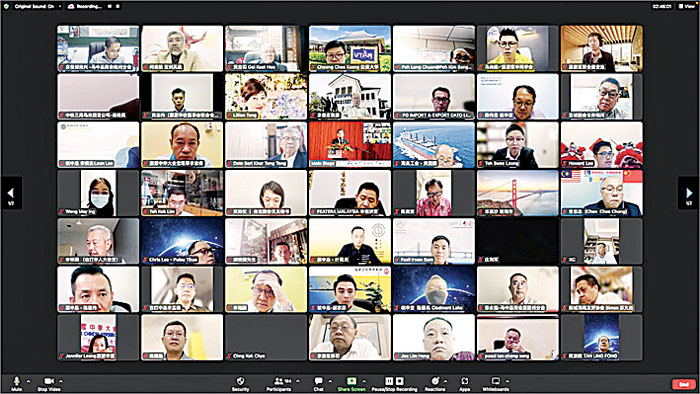This screenshot has width=700, height=394.
Task: Toggle Original Sound On setting
Action: 34,6
